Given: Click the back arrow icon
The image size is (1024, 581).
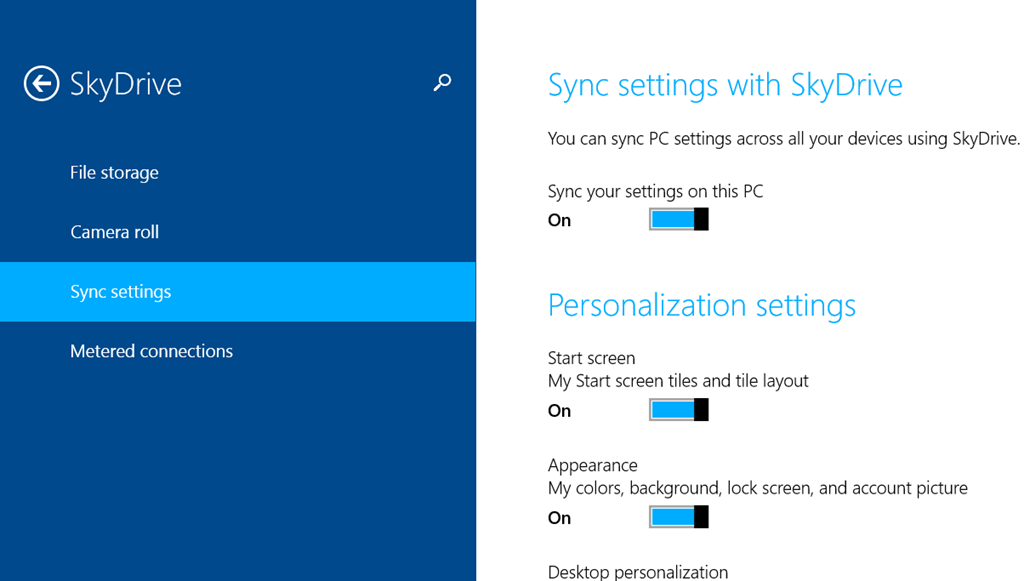Looking at the screenshot, I should (41, 84).
